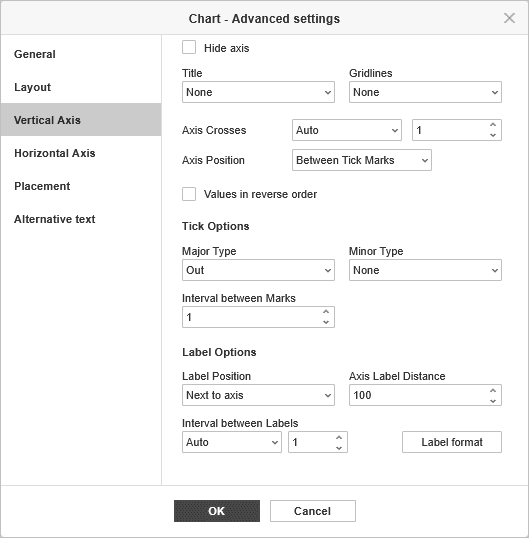This screenshot has height=538, width=529.
Task: Open the Title dropdown
Action: tap(258, 92)
